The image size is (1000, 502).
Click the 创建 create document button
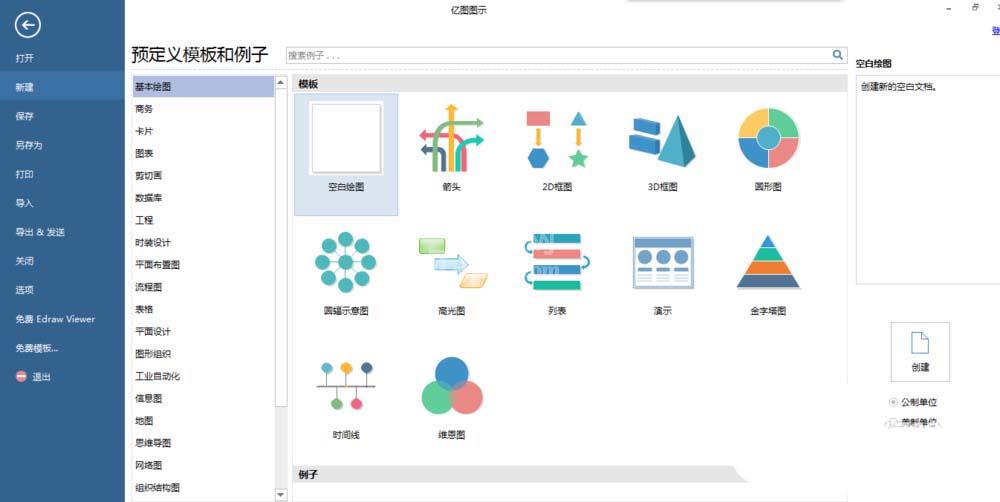pyautogui.click(x=920, y=351)
